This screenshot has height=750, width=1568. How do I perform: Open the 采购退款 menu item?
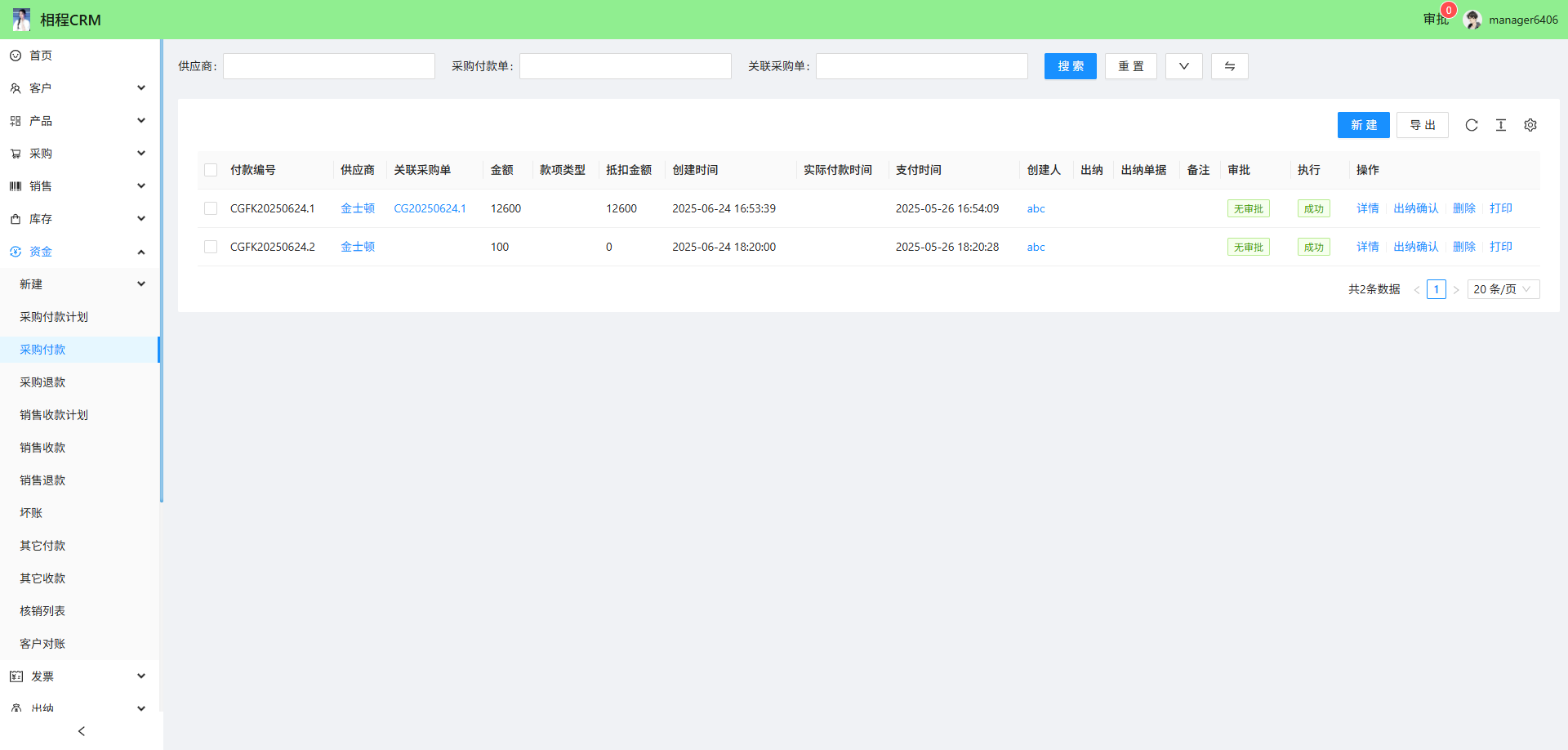[x=42, y=382]
